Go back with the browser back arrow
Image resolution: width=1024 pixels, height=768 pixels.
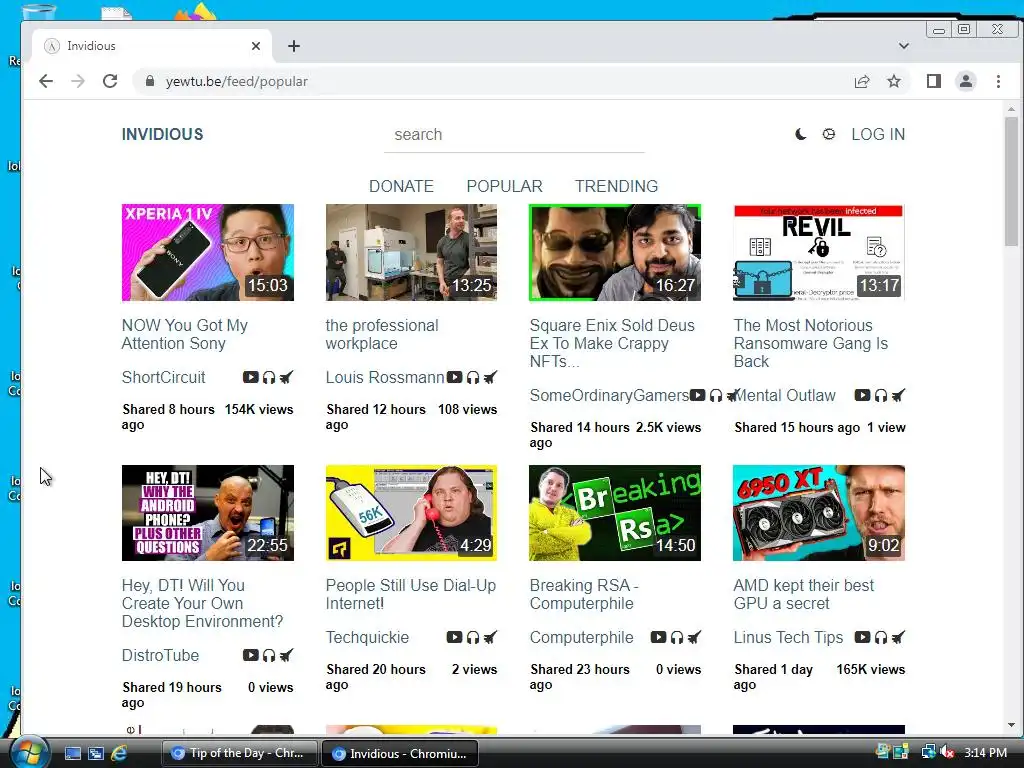pyautogui.click(x=46, y=81)
